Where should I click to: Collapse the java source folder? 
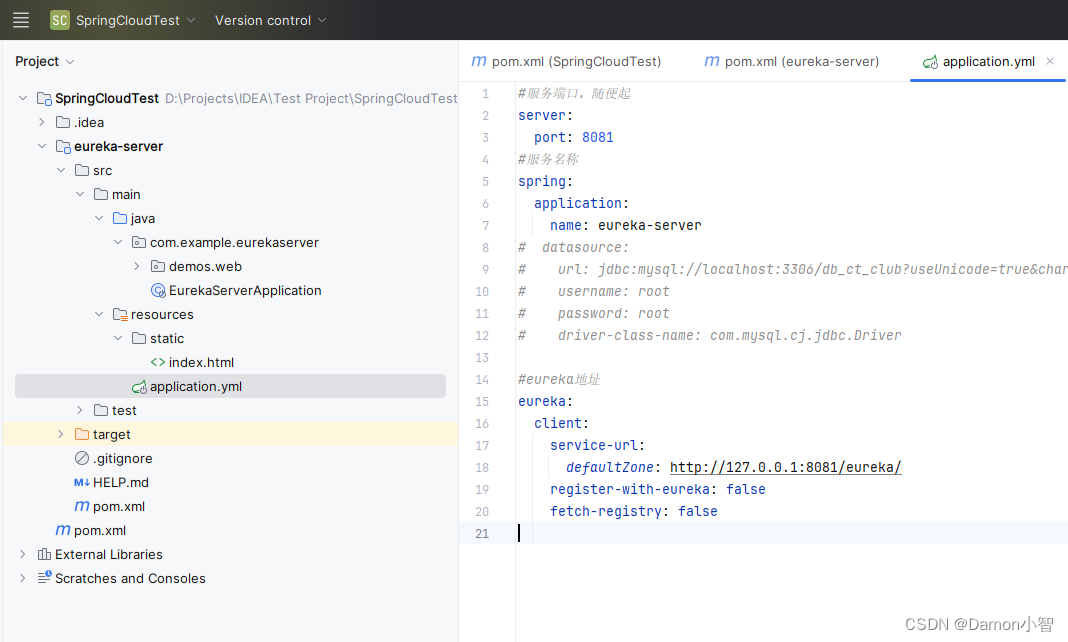point(99,218)
